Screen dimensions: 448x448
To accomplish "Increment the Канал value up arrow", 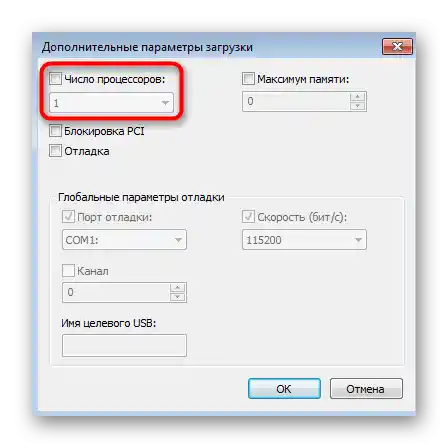I will [178, 288].
